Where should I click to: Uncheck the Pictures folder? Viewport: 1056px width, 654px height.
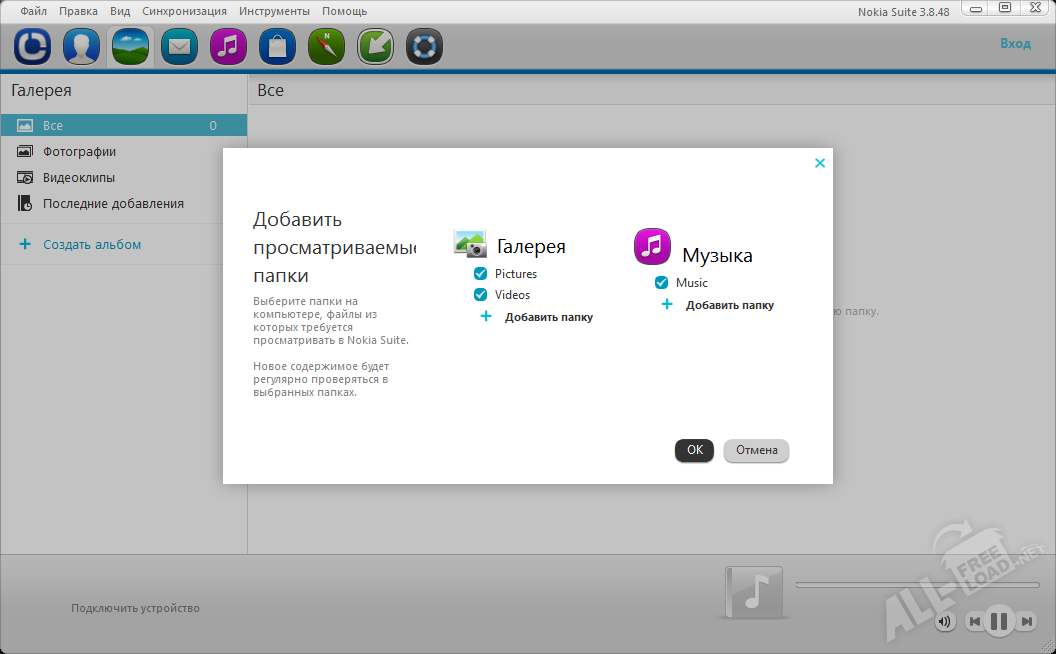481,273
